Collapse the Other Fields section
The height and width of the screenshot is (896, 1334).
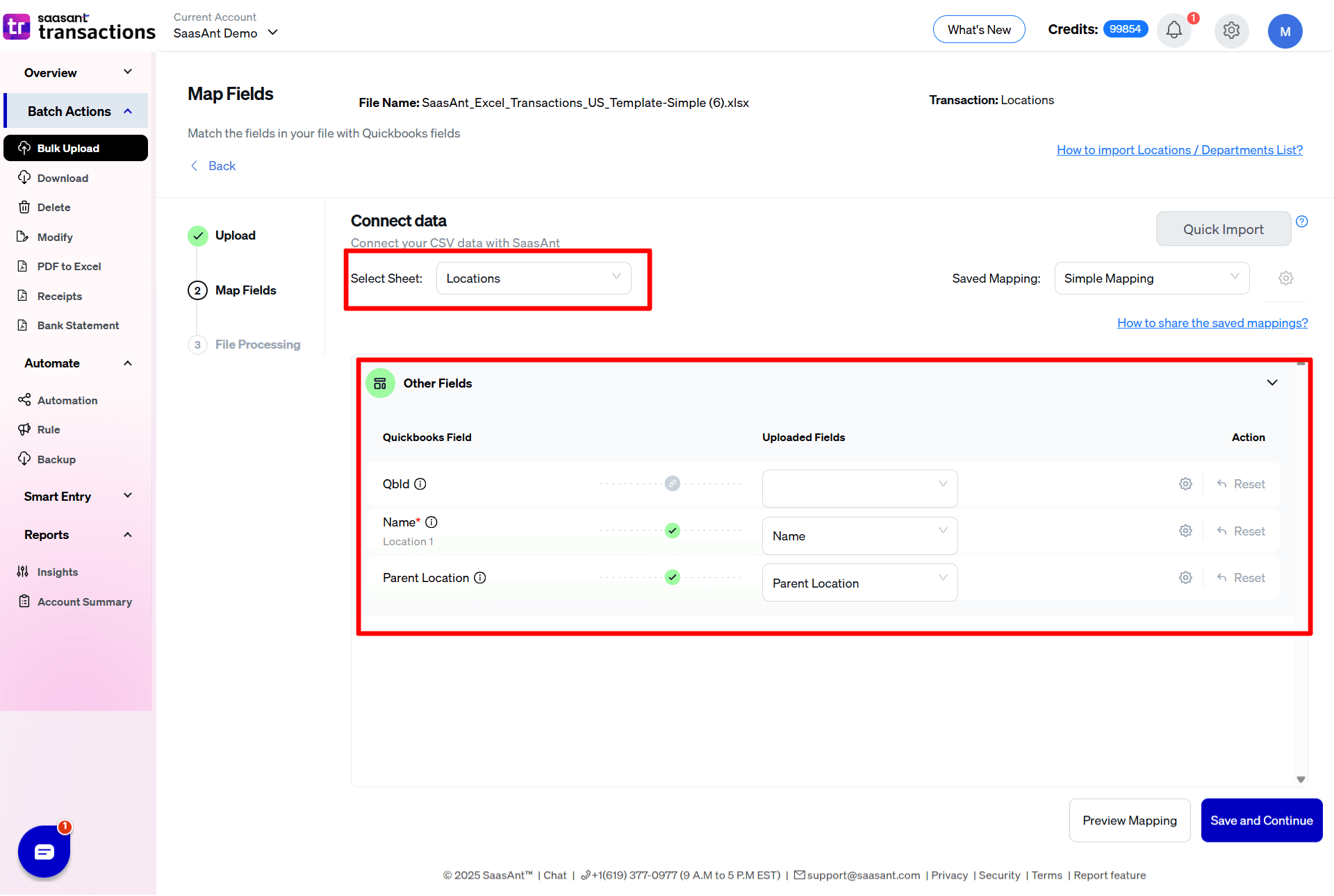pos(1272,383)
